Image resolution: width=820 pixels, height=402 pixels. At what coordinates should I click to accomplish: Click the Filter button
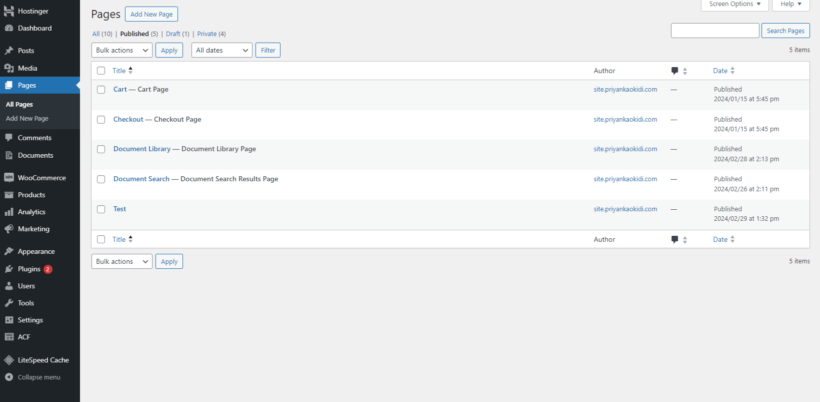pyautogui.click(x=268, y=50)
